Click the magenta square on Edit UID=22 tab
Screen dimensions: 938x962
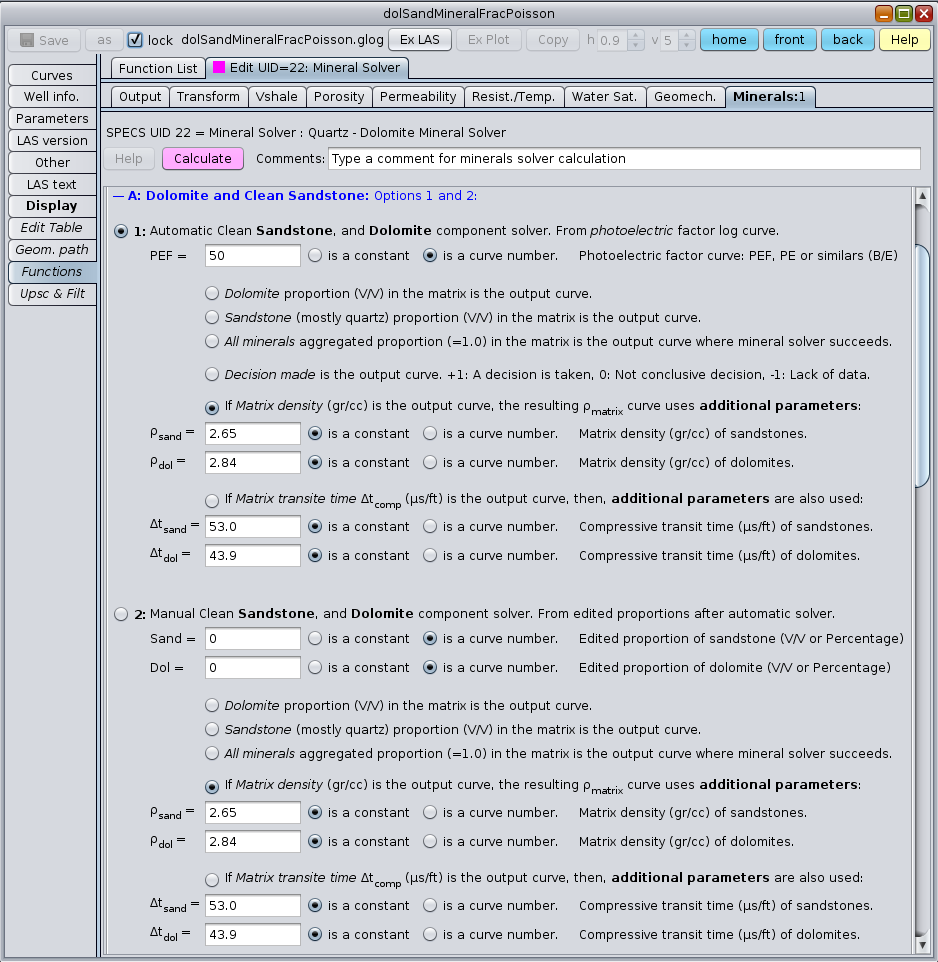(218, 67)
